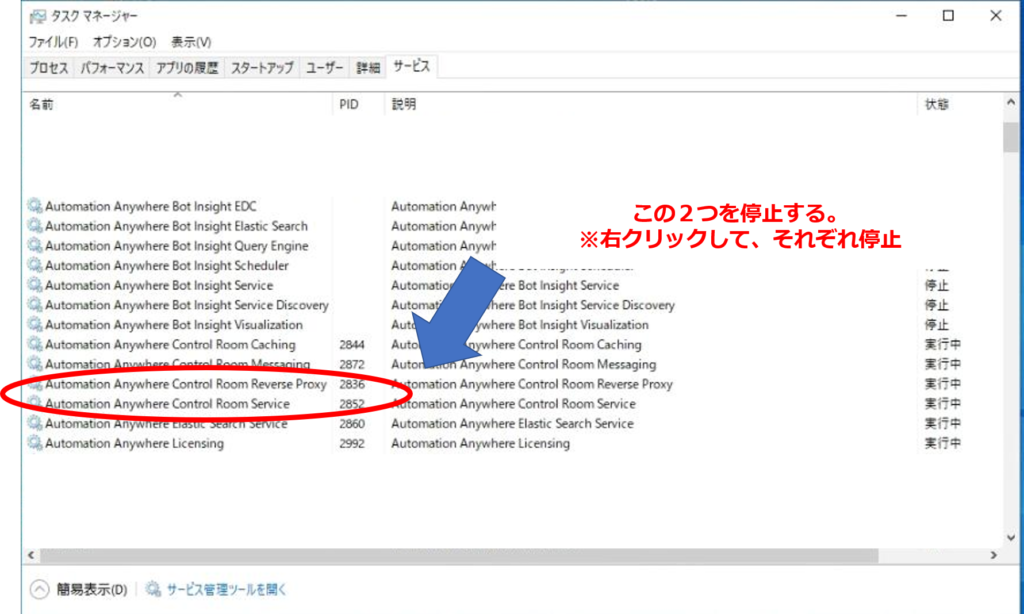Click the Task Manager icon in the title bar

38,16
